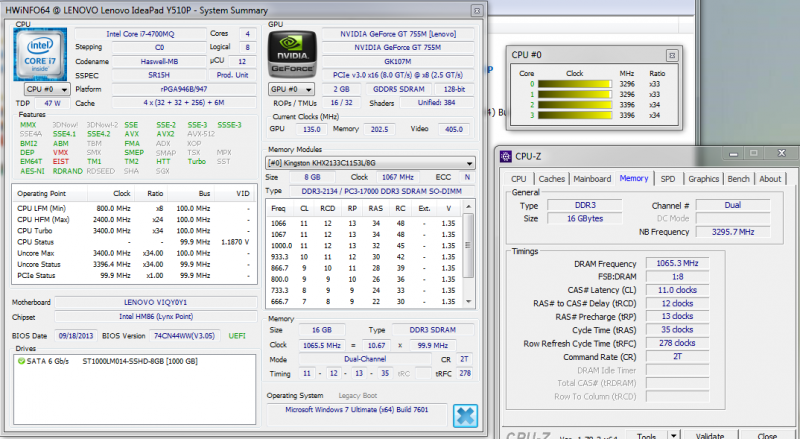The height and width of the screenshot is (439, 800).
Task: Click the NB Frequency value field
Action: [733, 232]
